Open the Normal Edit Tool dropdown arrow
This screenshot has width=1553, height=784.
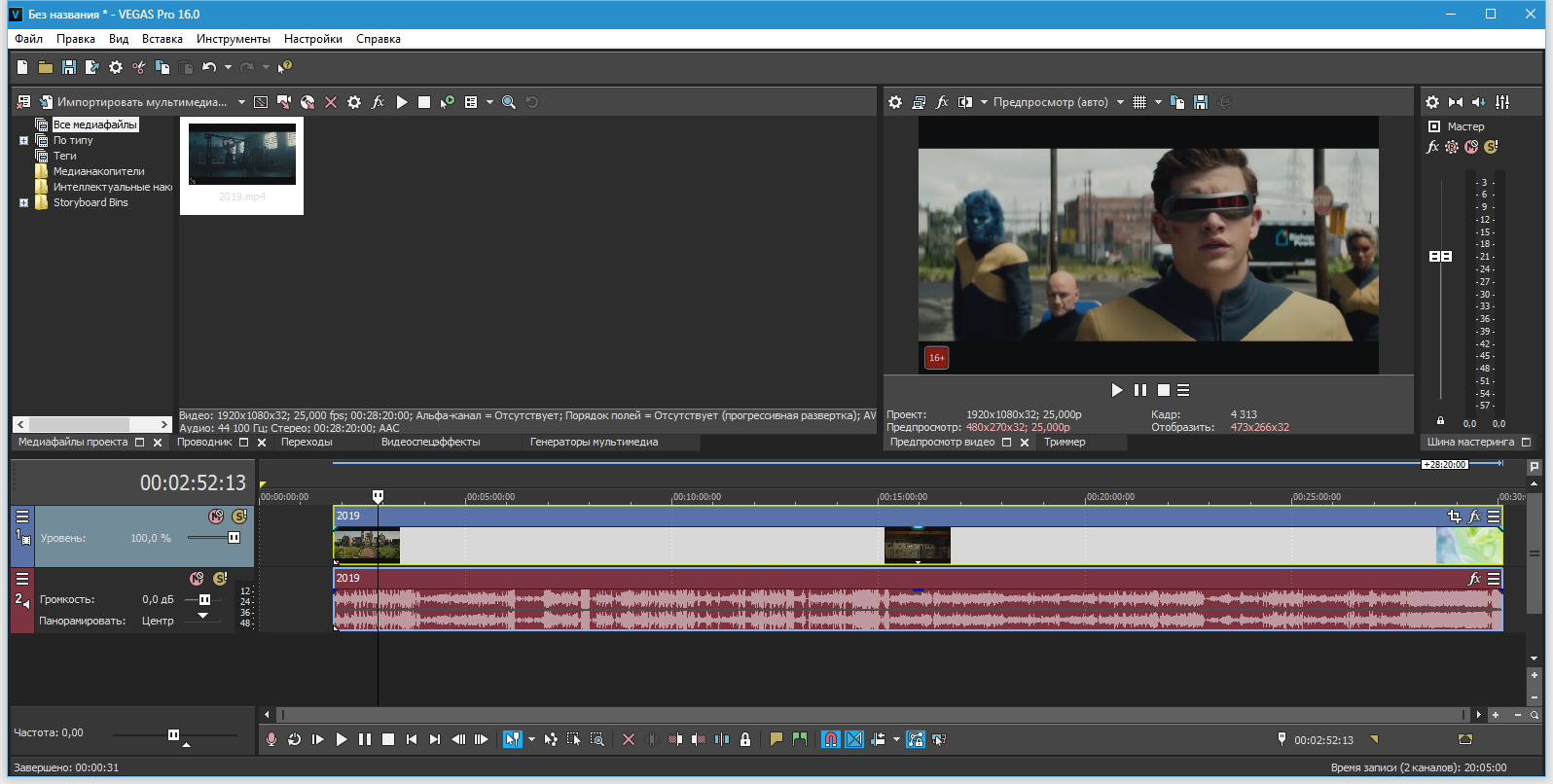531,739
